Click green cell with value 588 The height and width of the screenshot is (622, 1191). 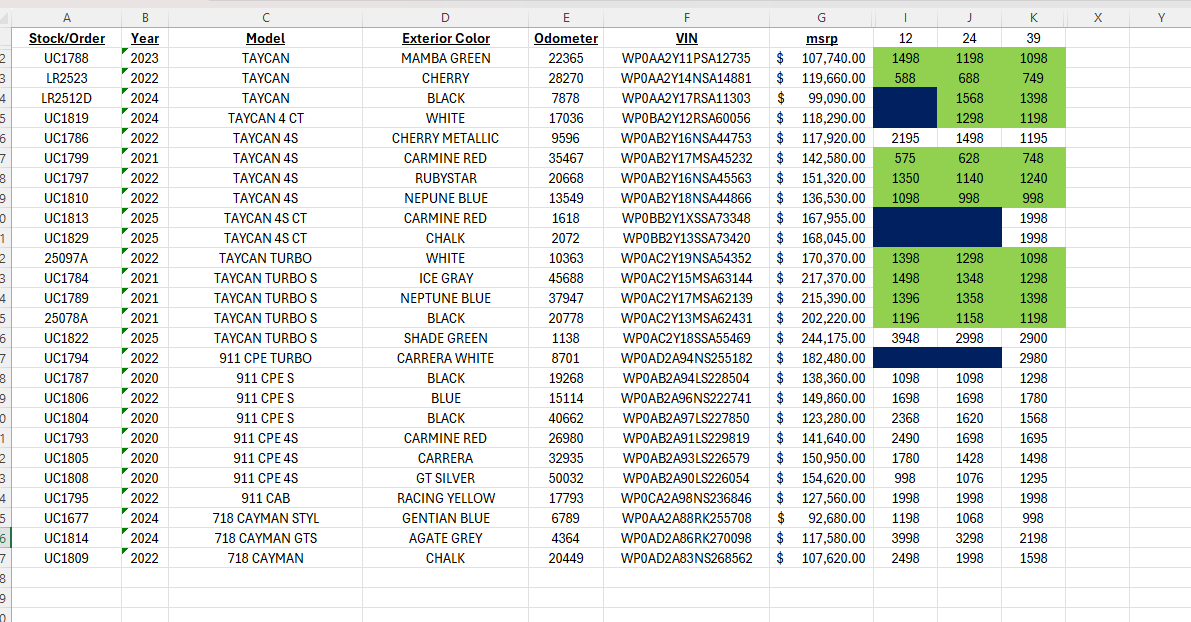point(905,78)
